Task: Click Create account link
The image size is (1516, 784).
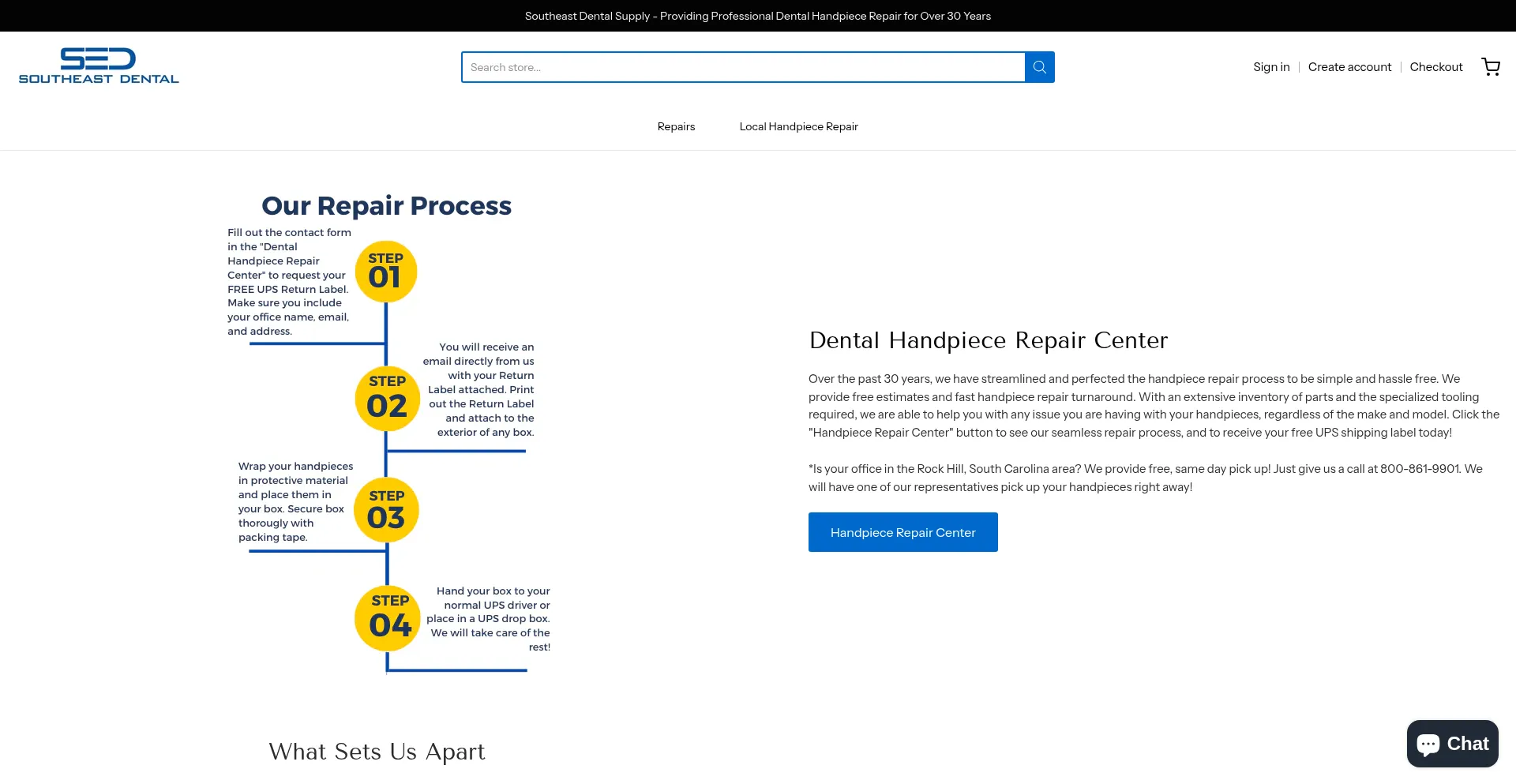Action: click(1349, 67)
